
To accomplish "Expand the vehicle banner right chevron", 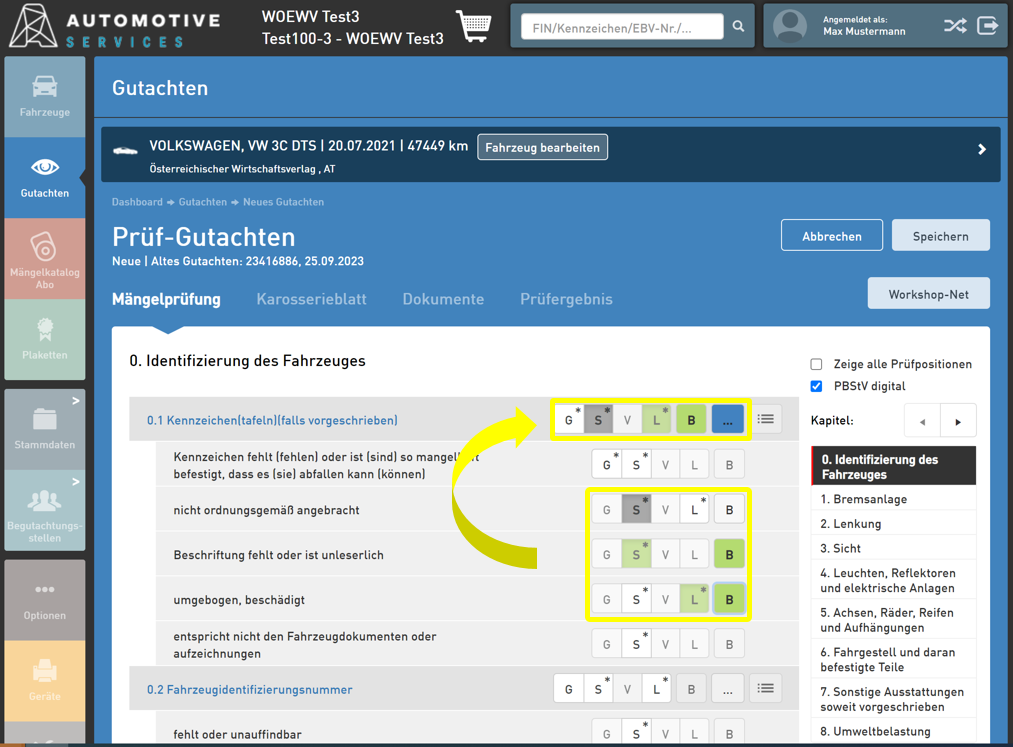I will coord(982,149).
